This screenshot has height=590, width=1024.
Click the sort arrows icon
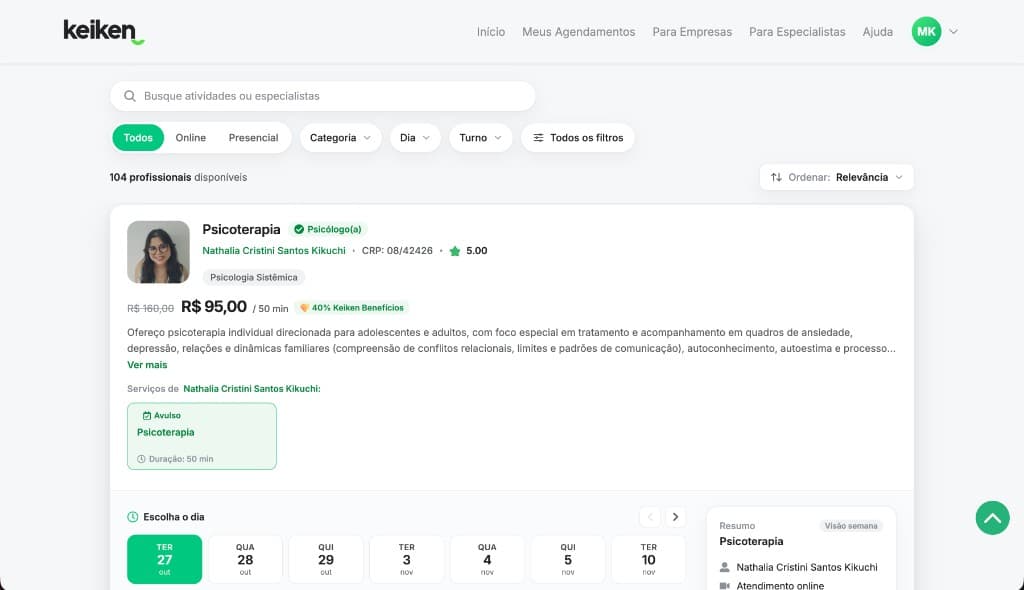(776, 177)
